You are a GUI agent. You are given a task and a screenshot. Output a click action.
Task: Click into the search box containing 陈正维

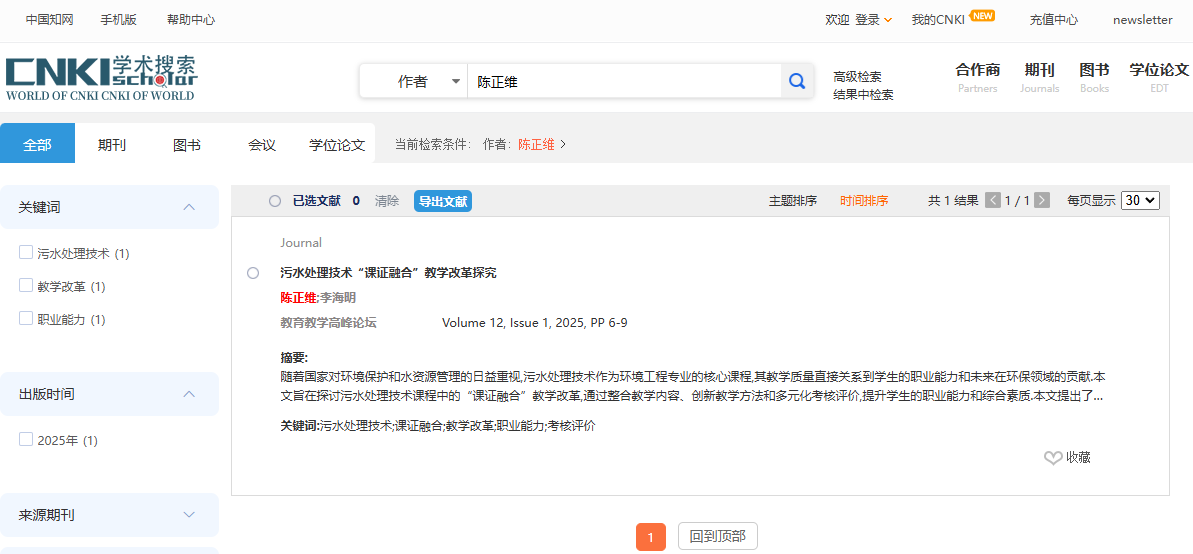tap(624, 81)
